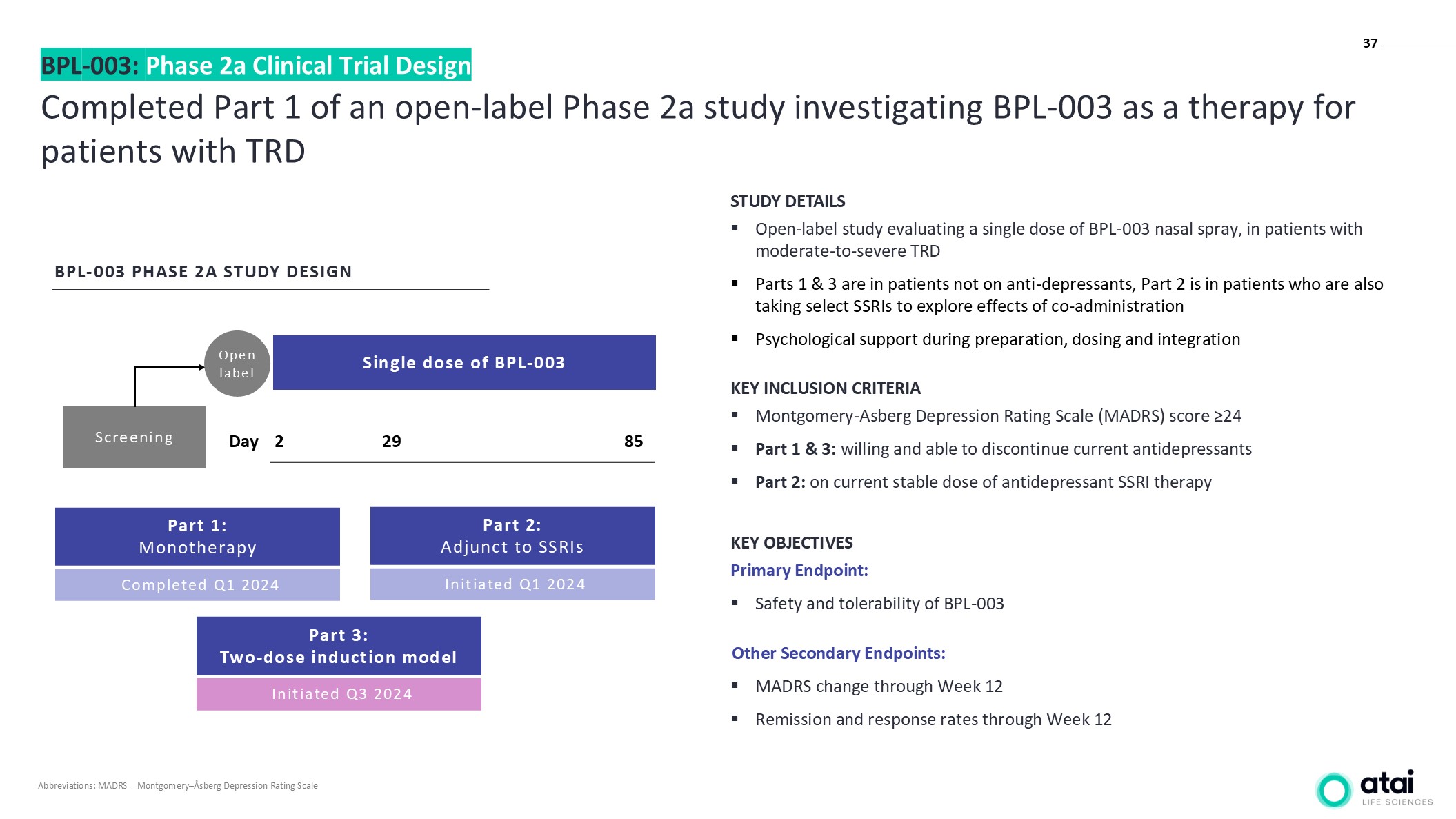The height and width of the screenshot is (819, 1456).
Task: Select the Part 2: Adjunct to SSRIs box
Action: (512, 536)
